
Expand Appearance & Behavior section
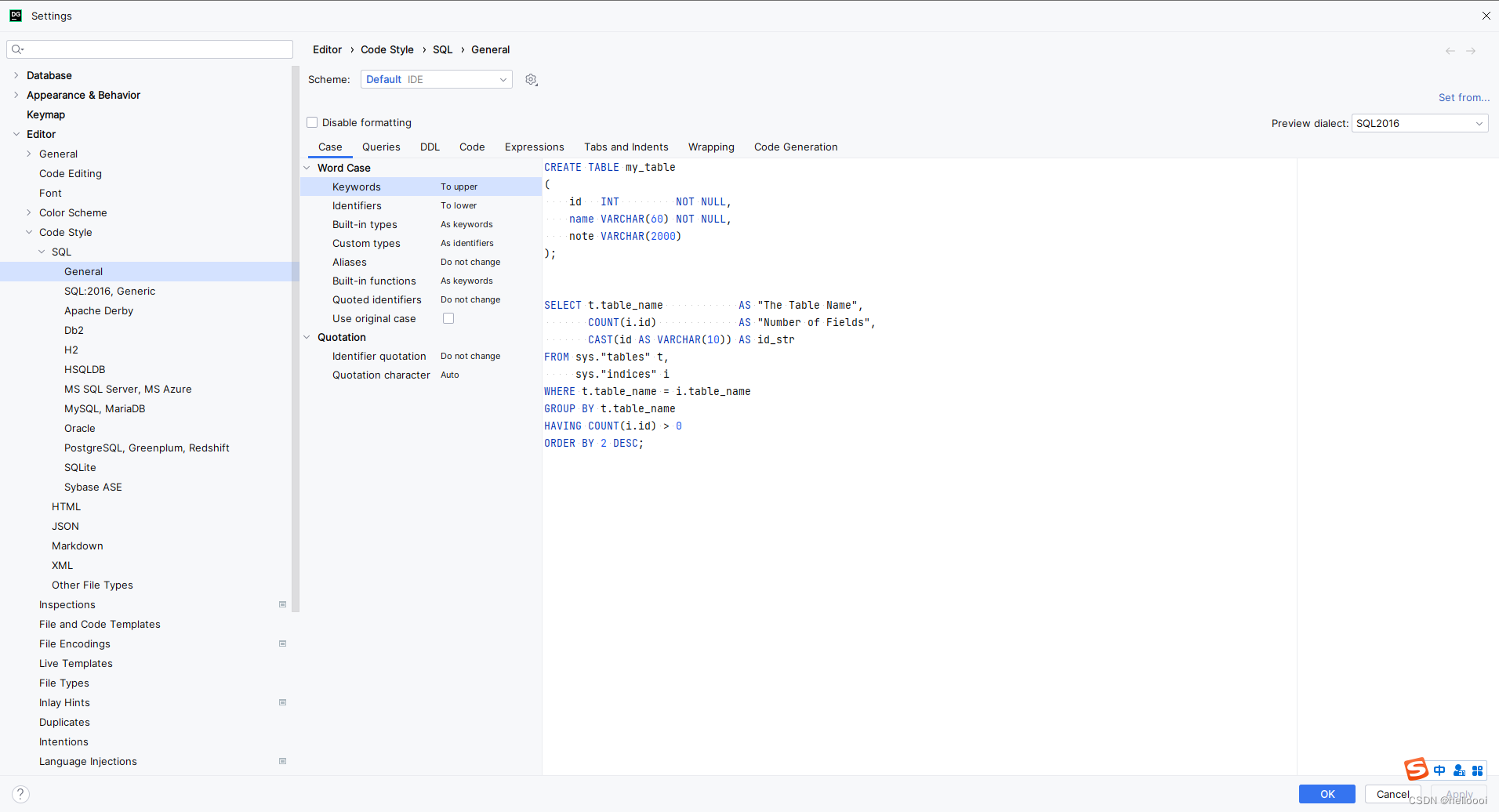16,95
